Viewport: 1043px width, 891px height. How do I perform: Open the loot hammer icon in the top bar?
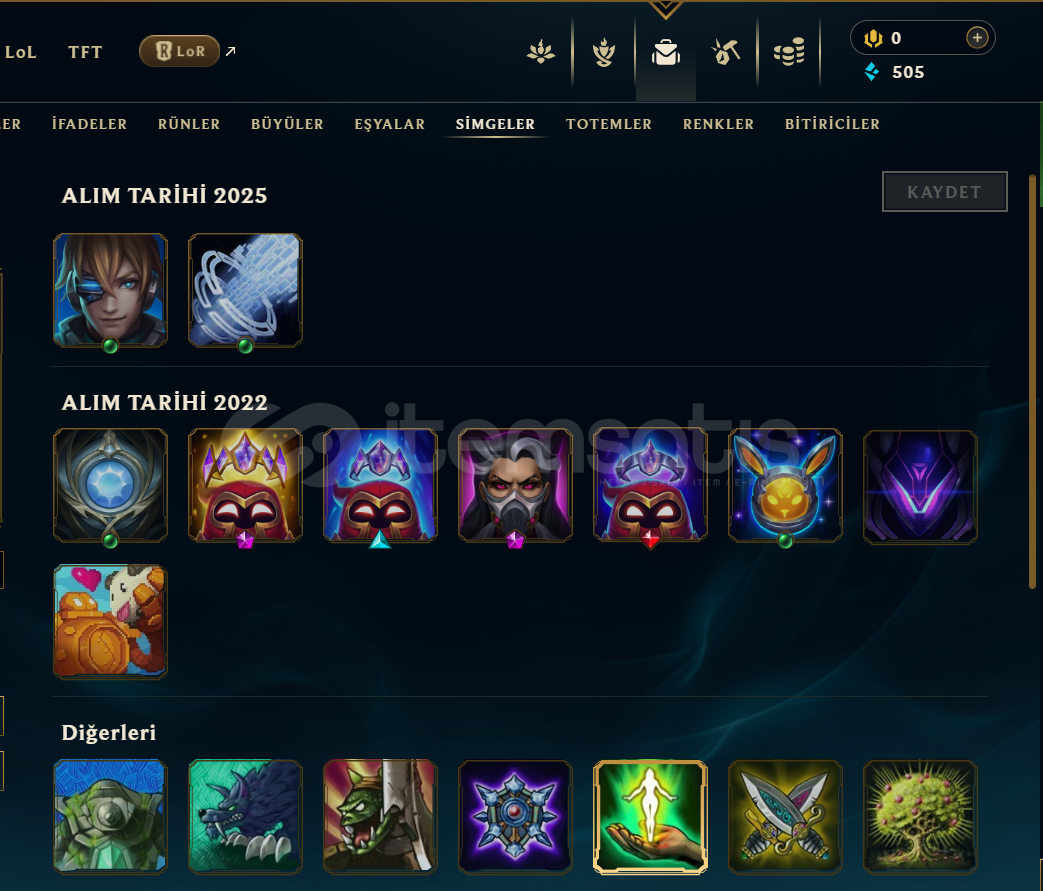coord(726,52)
